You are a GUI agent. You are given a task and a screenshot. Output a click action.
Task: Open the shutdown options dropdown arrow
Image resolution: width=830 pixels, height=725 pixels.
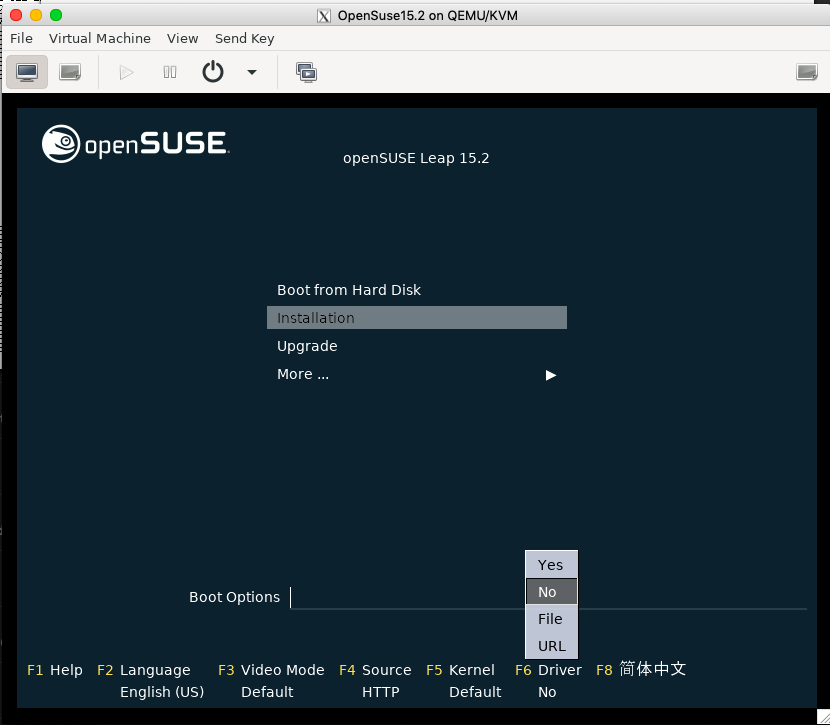pos(252,72)
